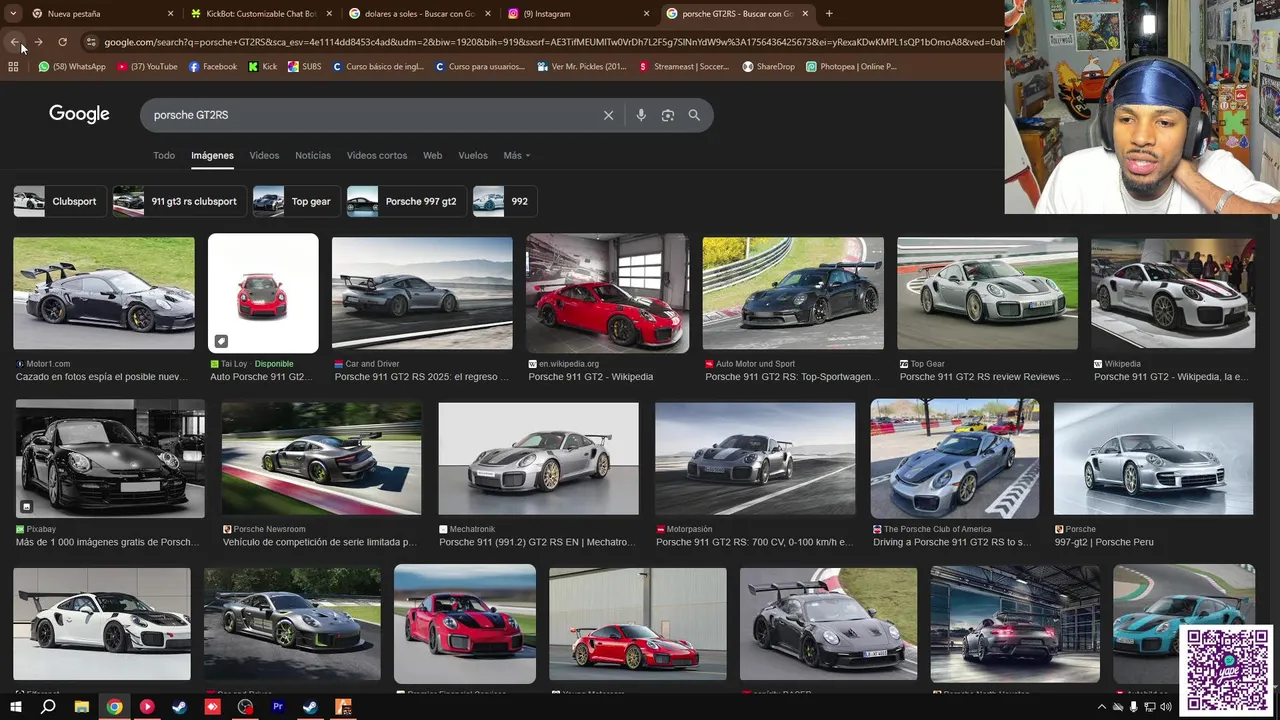Image resolution: width=1280 pixels, height=720 pixels.
Task: Open ShareDrop bookmark
Action: (768, 67)
